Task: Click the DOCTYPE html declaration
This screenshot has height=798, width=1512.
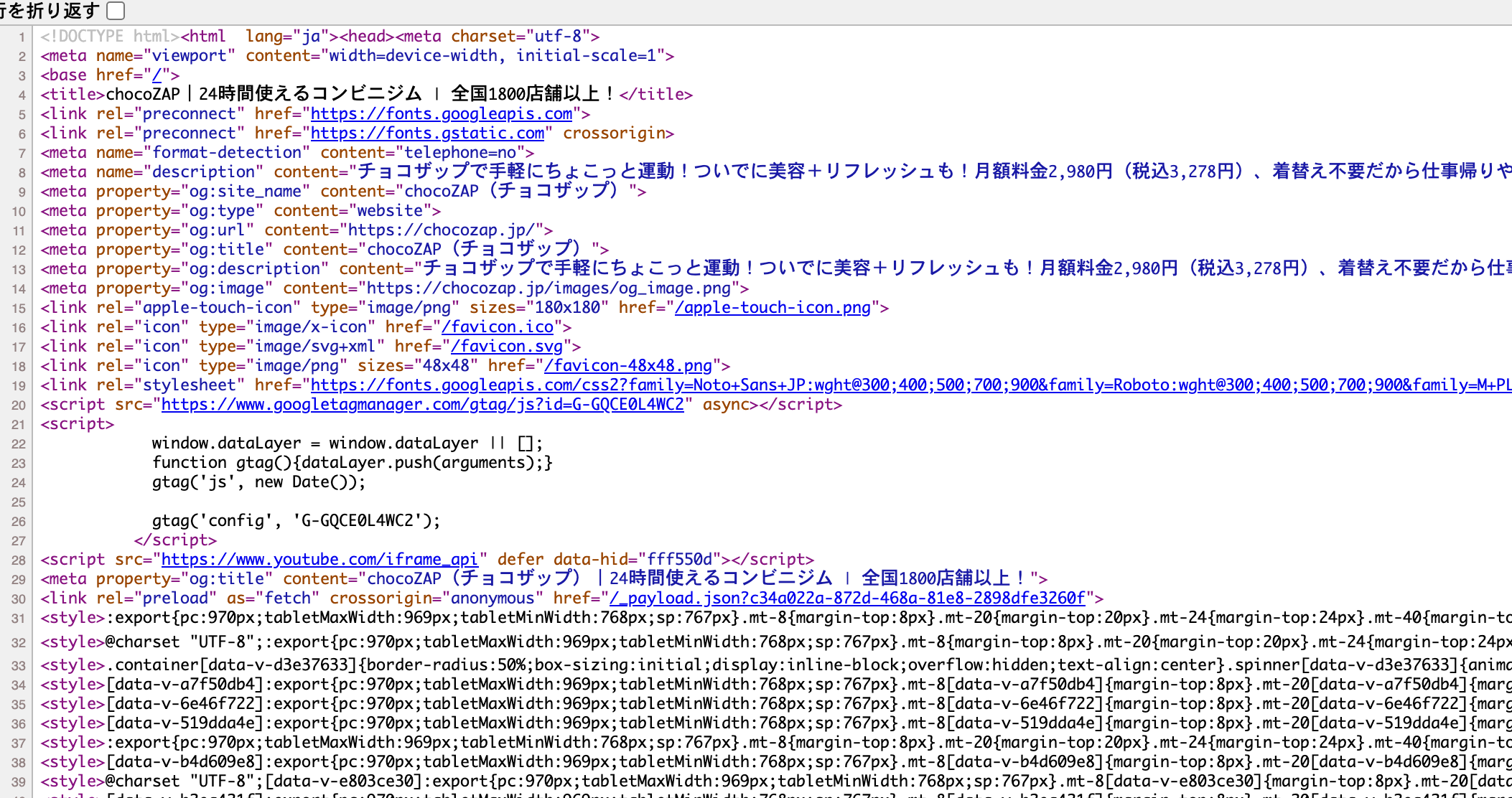Action: click(108, 35)
